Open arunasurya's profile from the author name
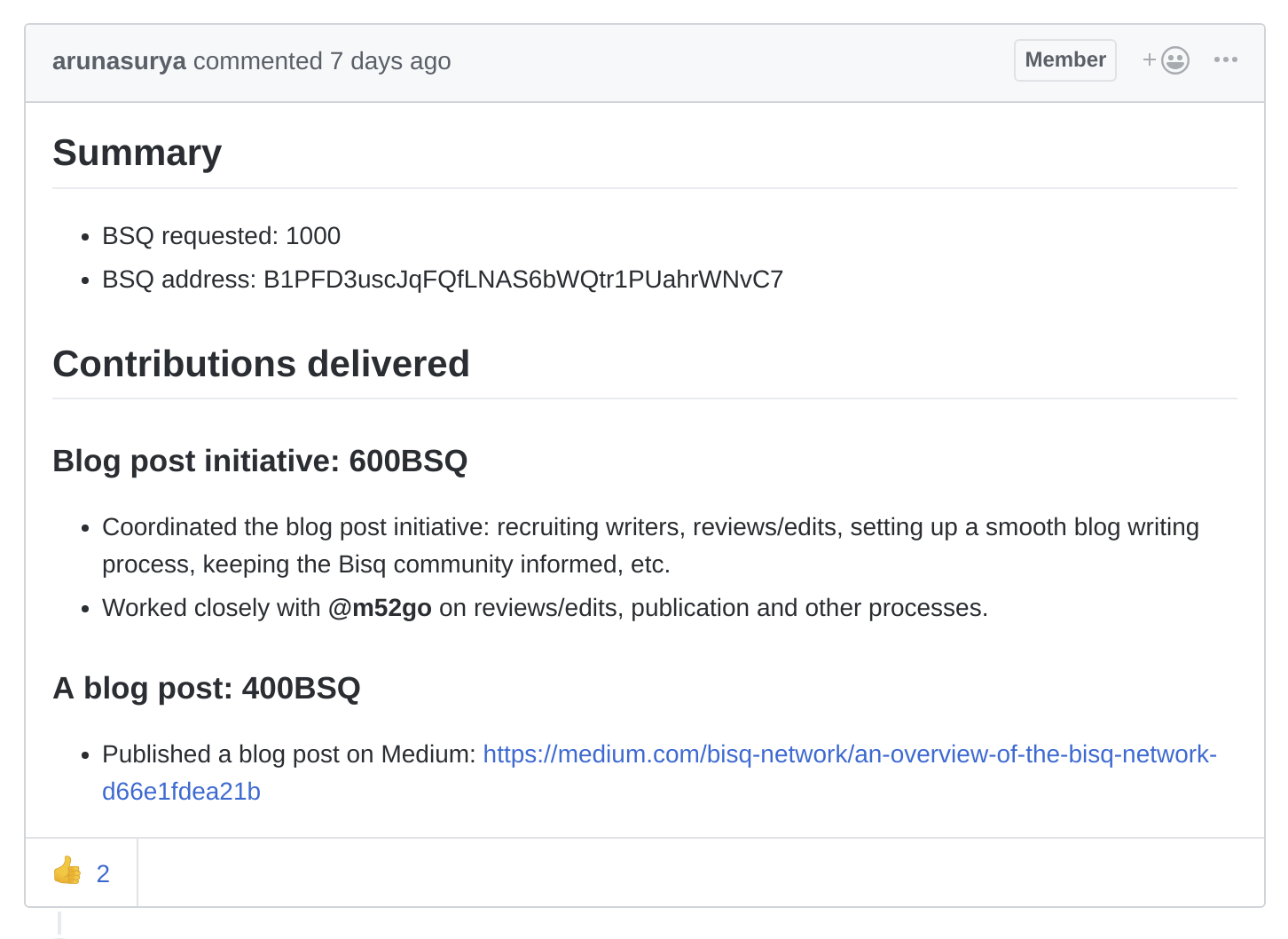Screen dimensions: 1288x939 click(119, 61)
